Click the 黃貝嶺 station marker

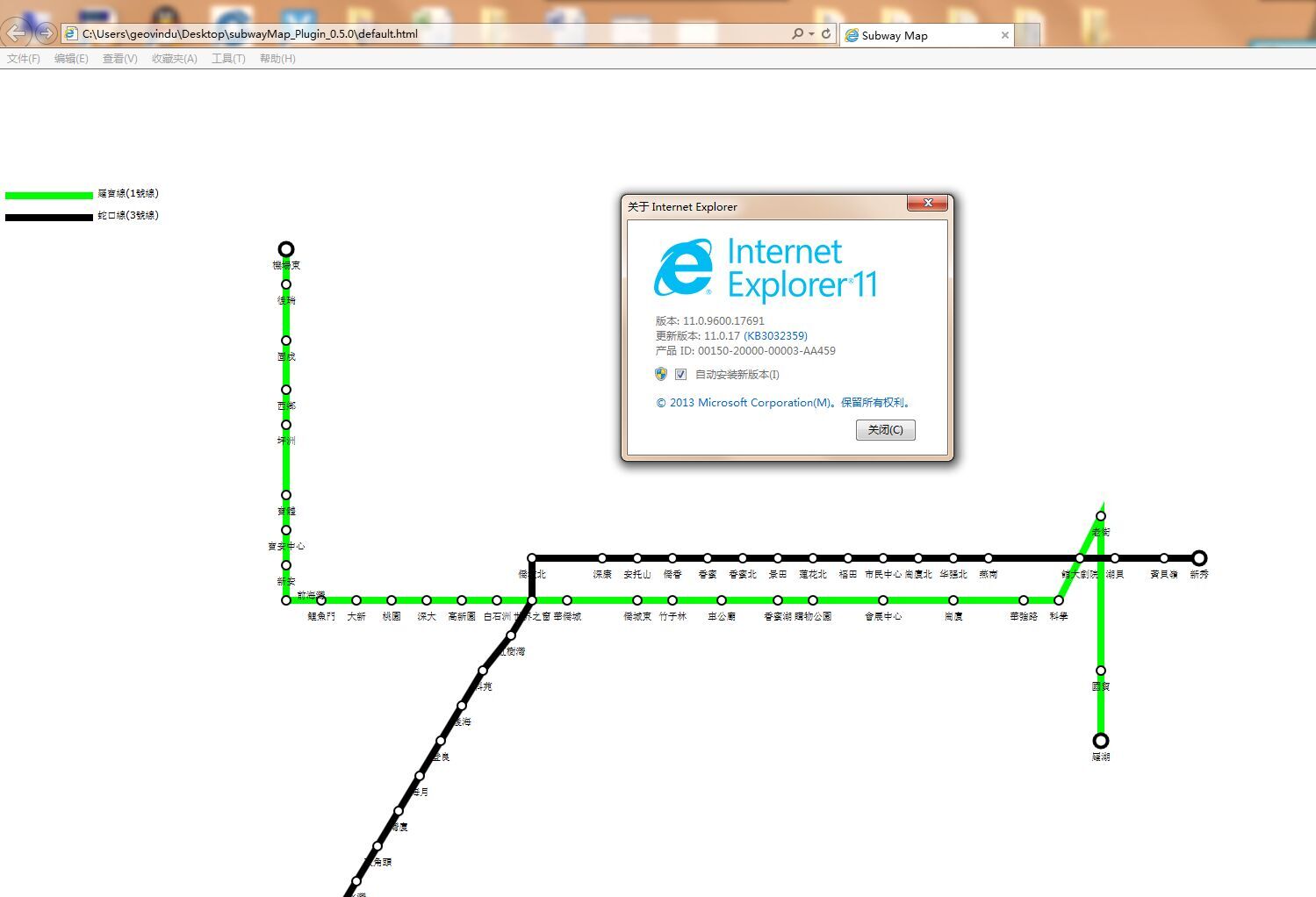1164,558
